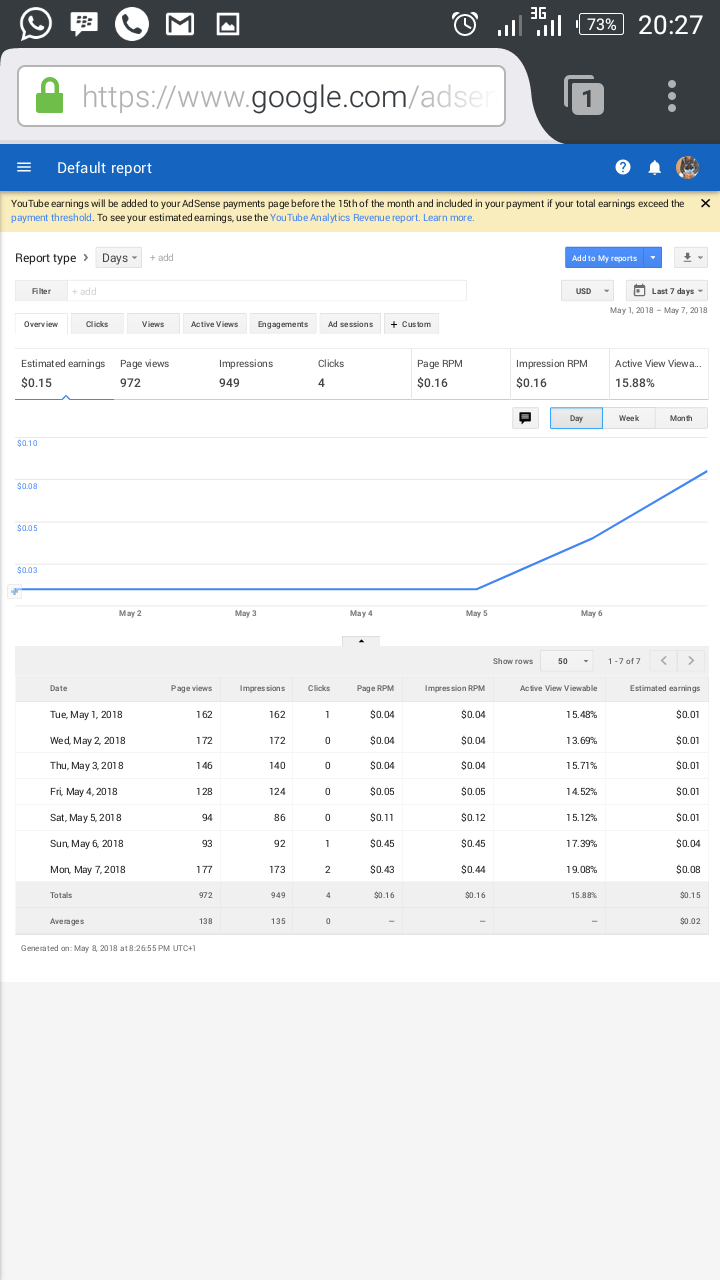Click the Filter add field
720x1280 pixels.
pos(267,291)
